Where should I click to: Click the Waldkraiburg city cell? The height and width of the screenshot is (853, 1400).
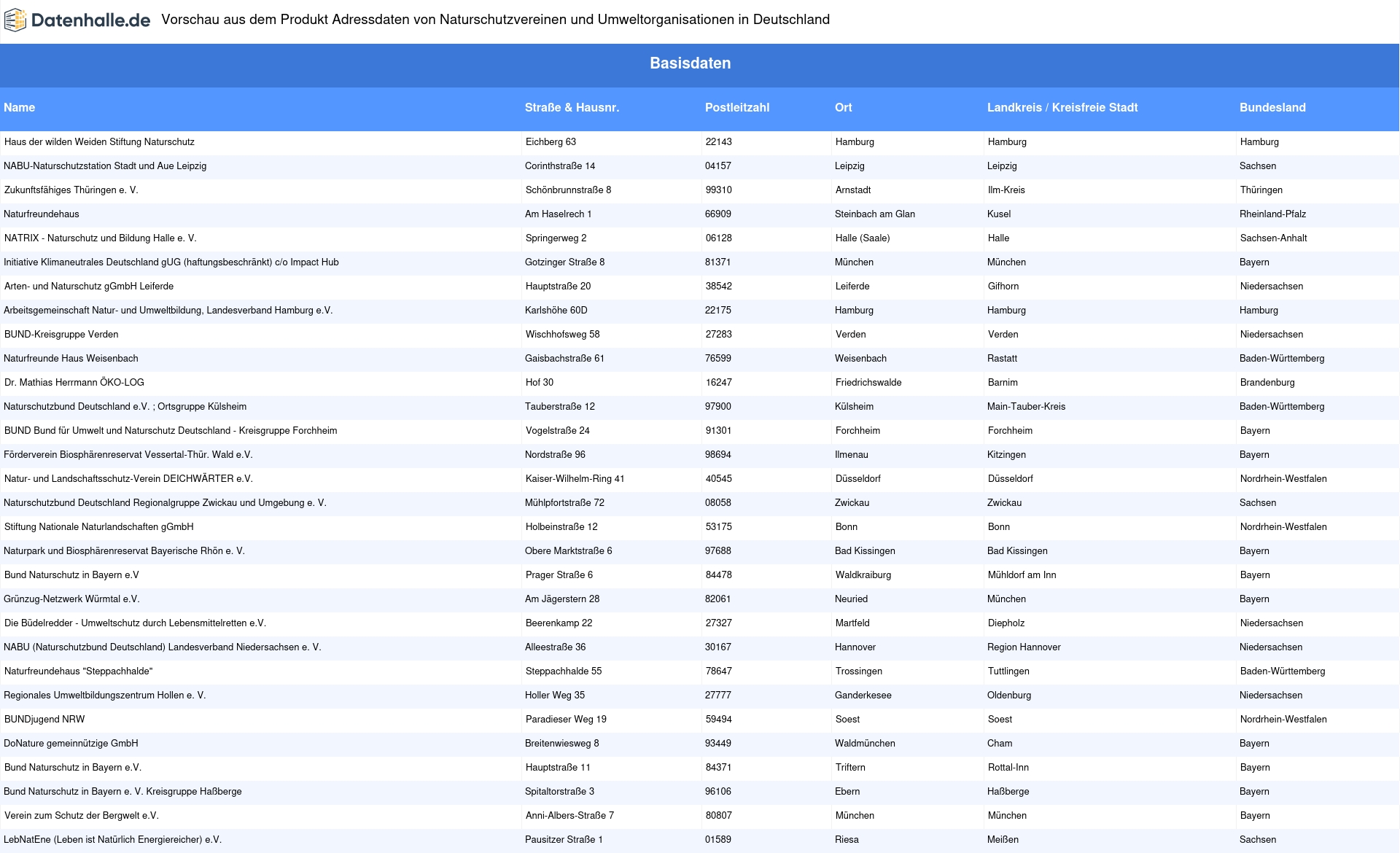click(x=863, y=575)
